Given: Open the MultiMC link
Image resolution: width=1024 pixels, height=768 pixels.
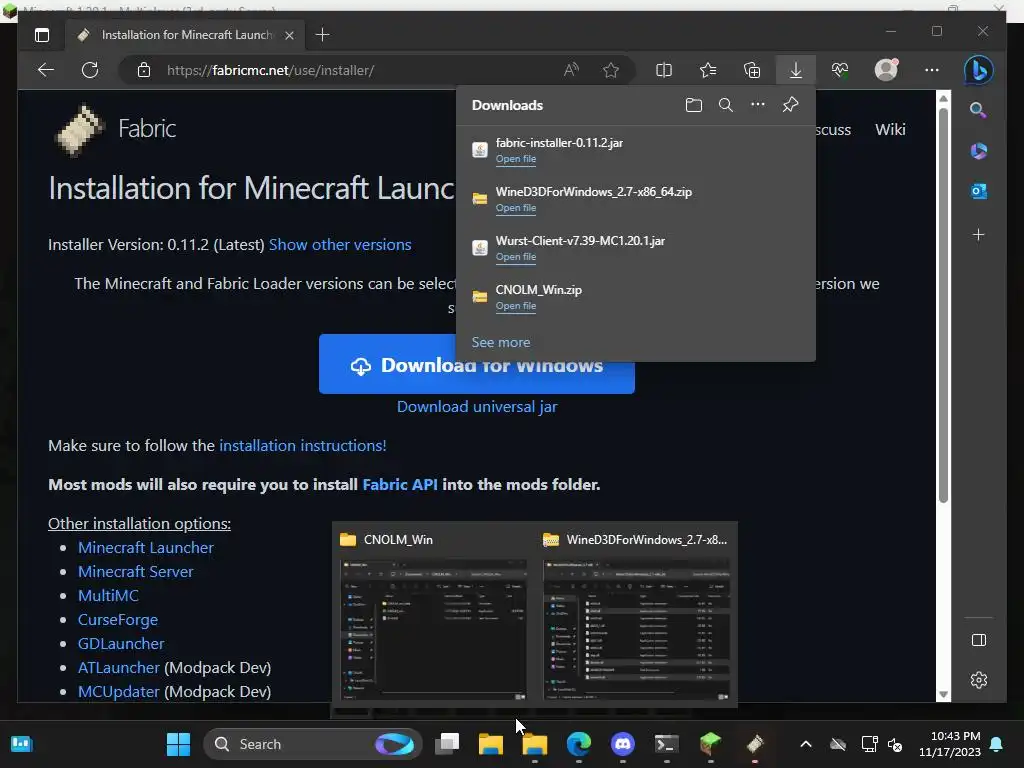Looking at the screenshot, I should [x=108, y=596].
